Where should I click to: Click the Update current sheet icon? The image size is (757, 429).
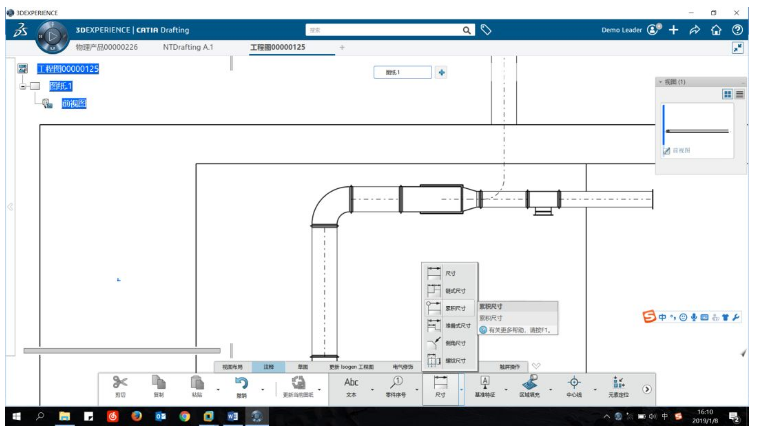298,383
